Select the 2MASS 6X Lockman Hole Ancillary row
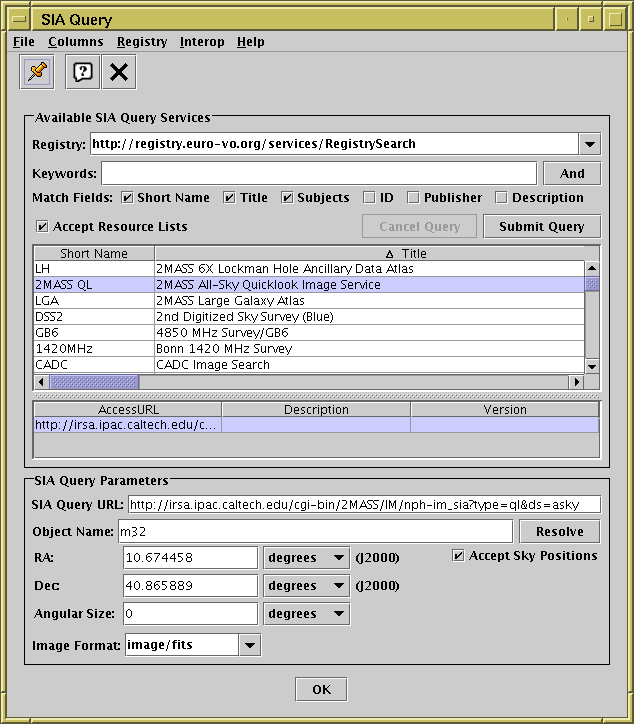 (309, 269)
